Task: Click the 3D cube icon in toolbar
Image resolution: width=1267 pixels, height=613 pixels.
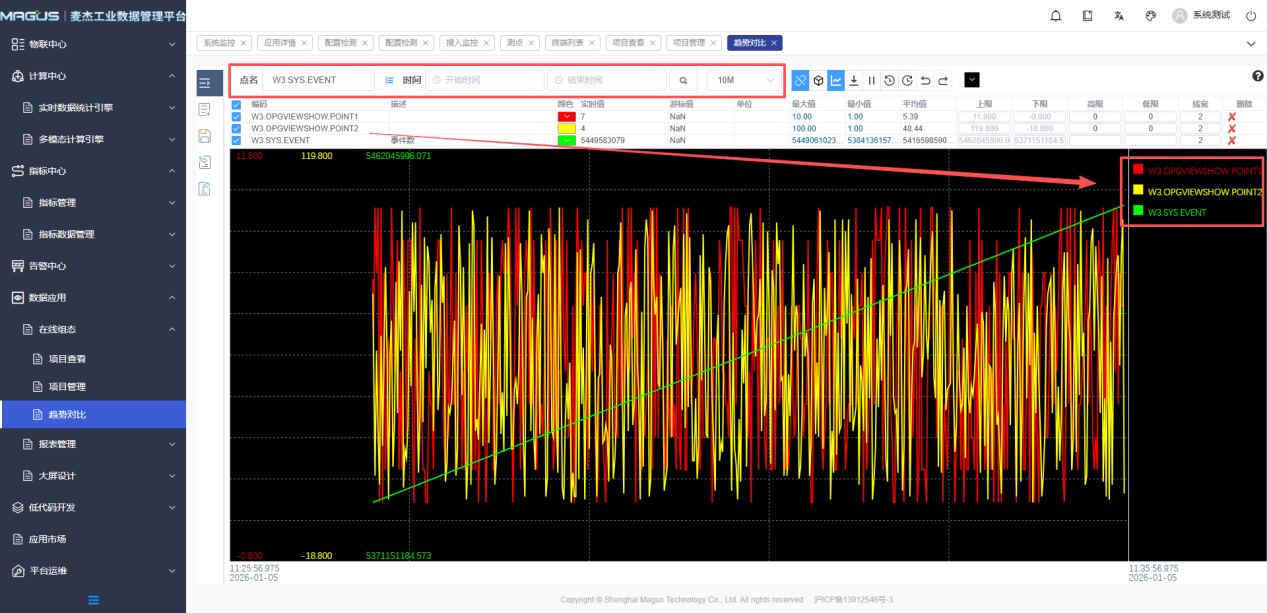Action: coord(818,80)
